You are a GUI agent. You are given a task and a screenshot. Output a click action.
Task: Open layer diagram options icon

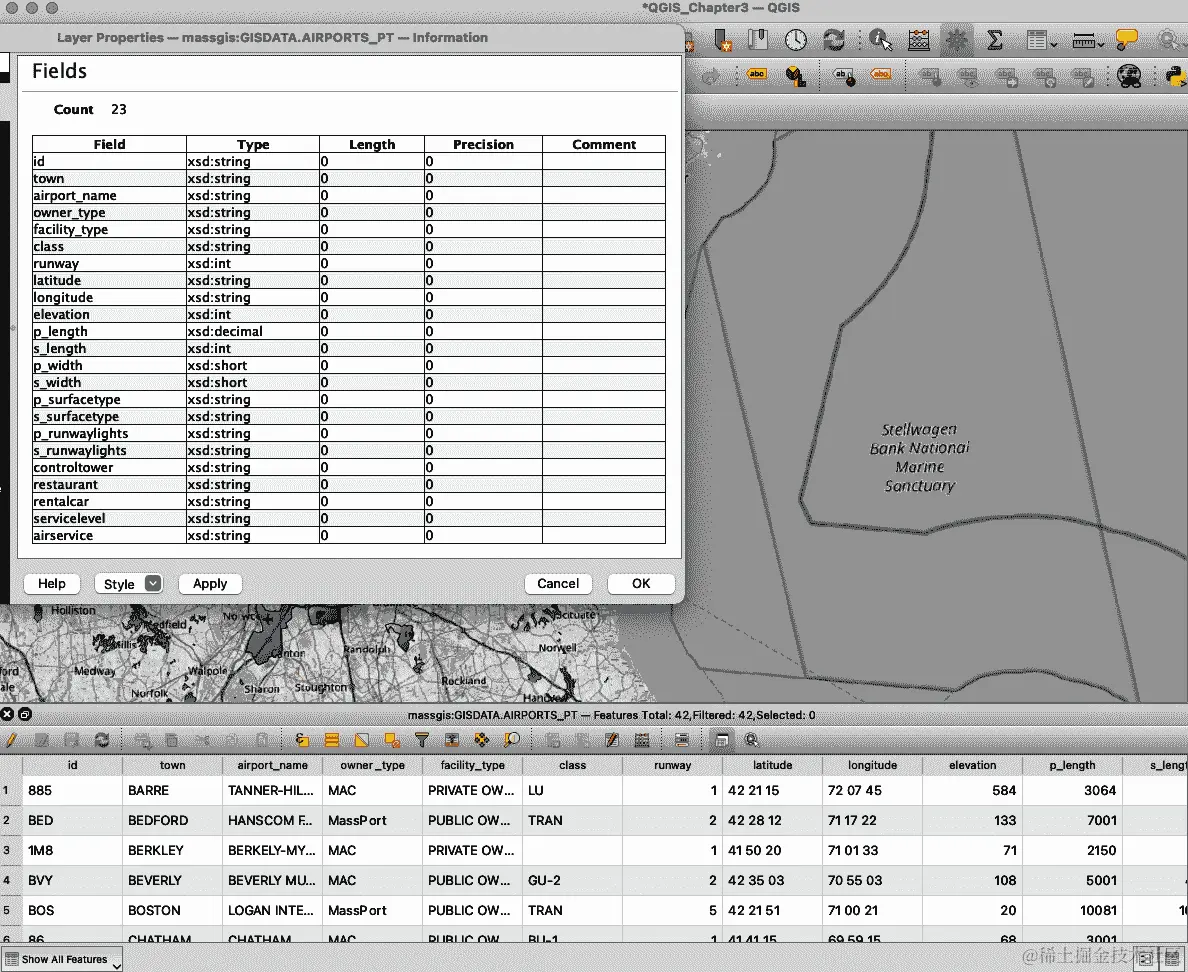(795, 76)
